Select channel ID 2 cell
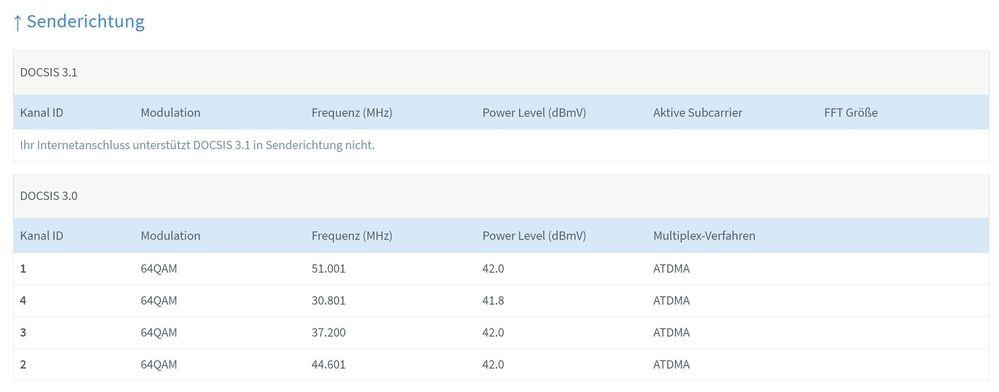The image size is (999, 392). 24,365
